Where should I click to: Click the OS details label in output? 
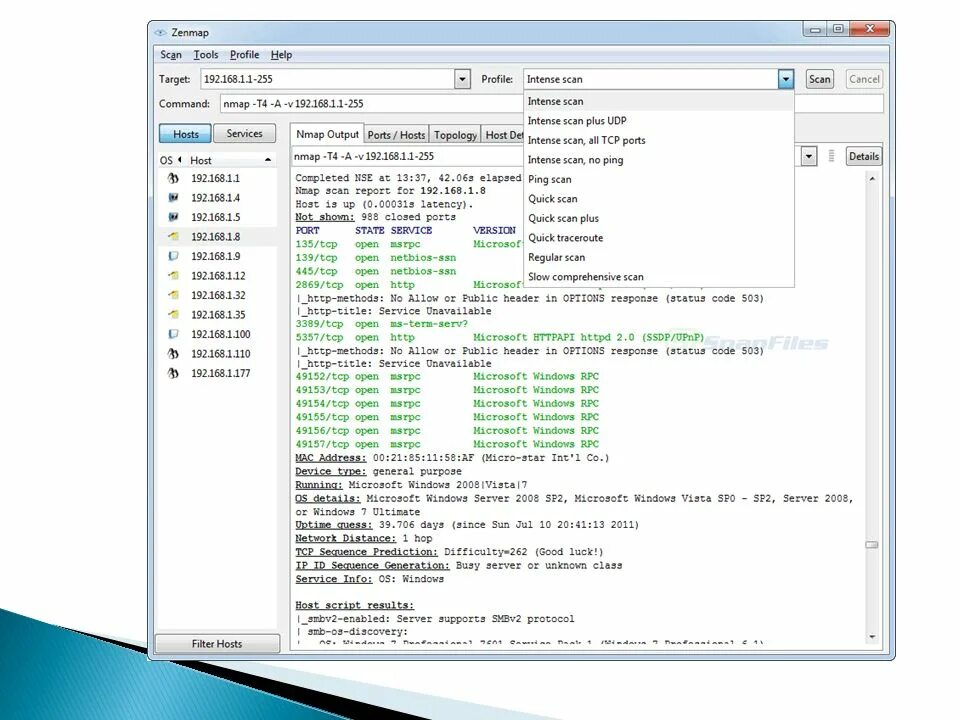[x=328, y=498]
